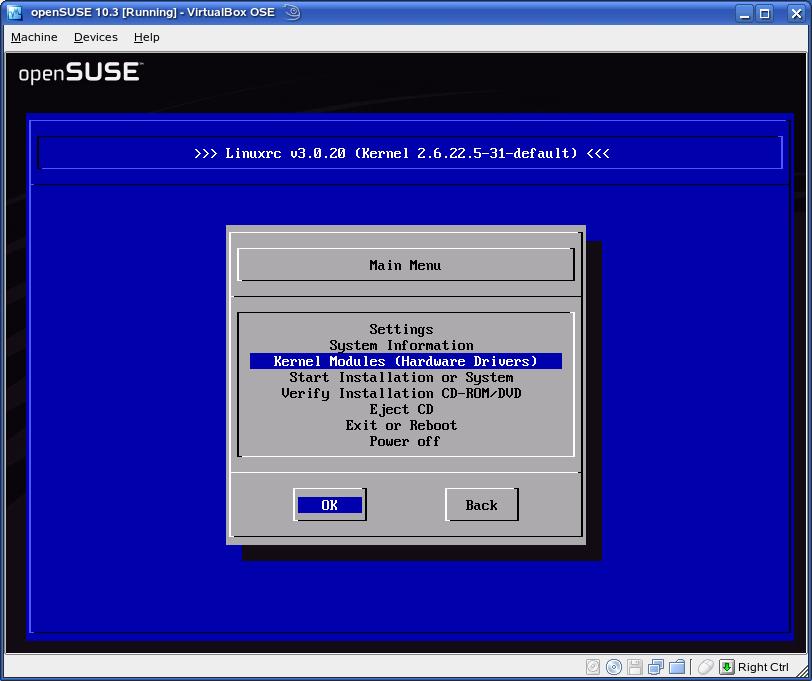Click the floppy disk status icon

(634, 667)
